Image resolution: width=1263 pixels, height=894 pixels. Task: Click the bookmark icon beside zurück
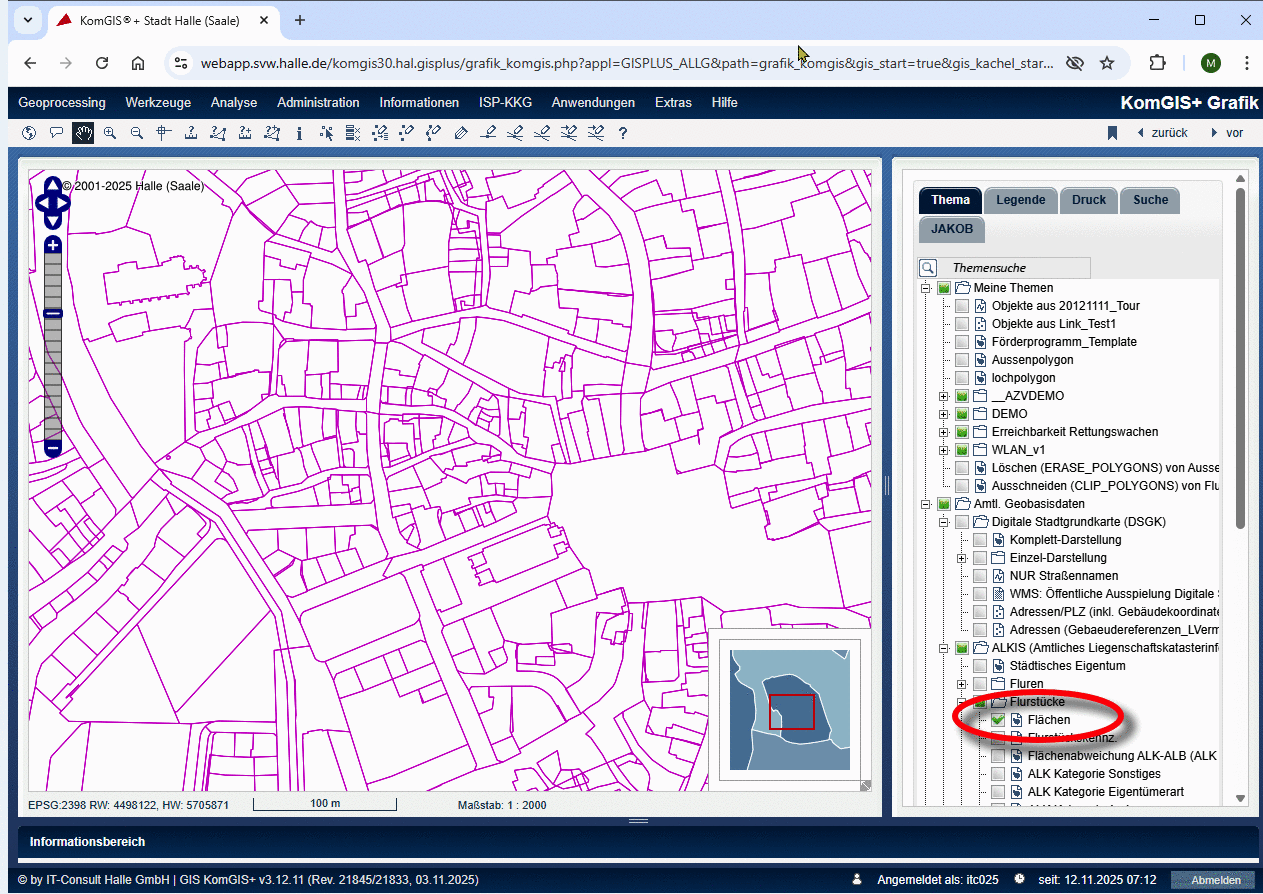(1111, 133)
